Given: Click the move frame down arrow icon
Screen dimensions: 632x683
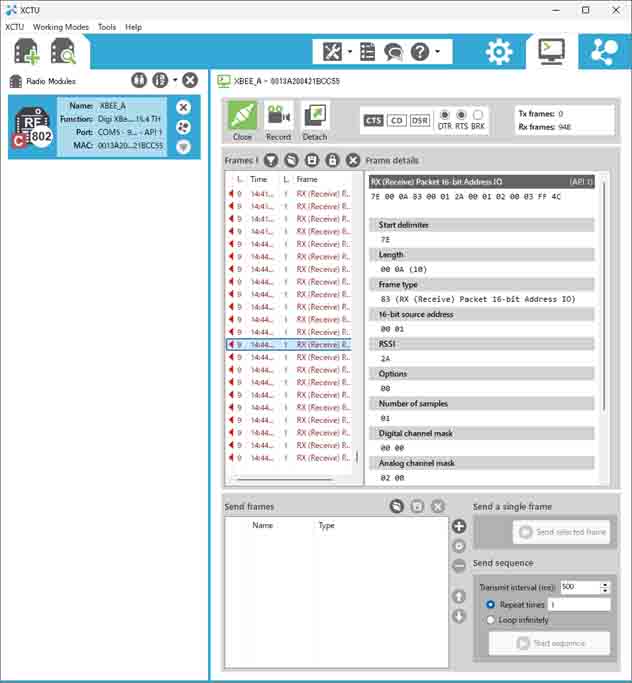Looking at the screenshot, I should pos(459,616).
